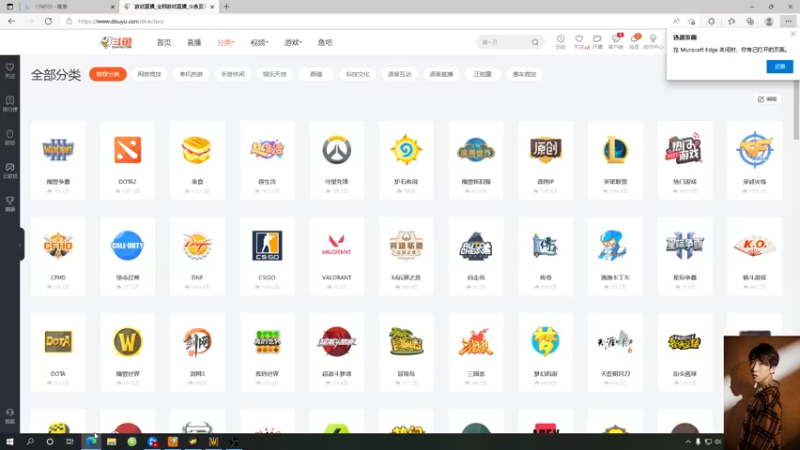Open the VALORANT category tile
Viewport: 800px width, 450px height.
(x=336, y=256)
